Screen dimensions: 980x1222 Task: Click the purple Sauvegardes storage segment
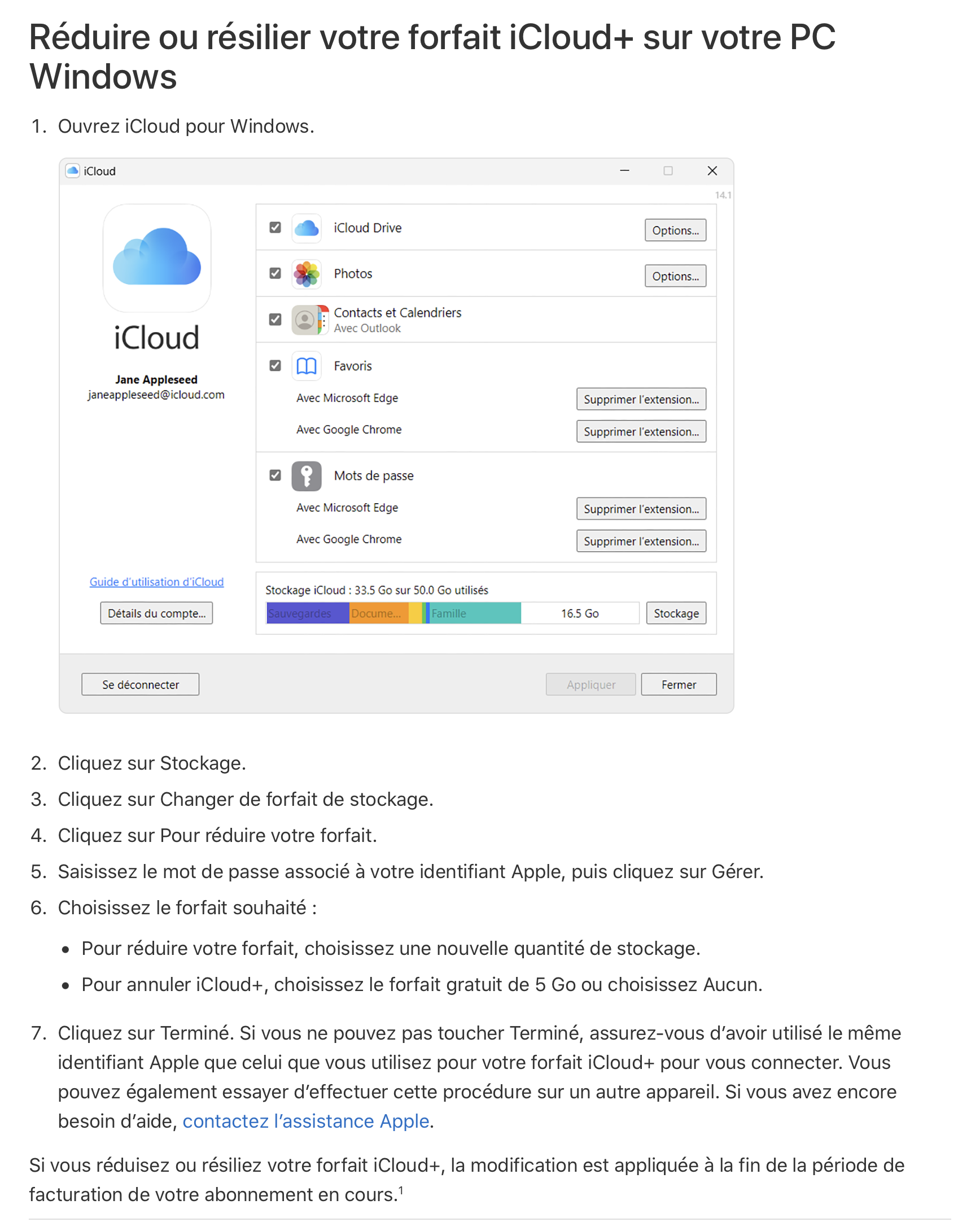[x=307, y=614]
